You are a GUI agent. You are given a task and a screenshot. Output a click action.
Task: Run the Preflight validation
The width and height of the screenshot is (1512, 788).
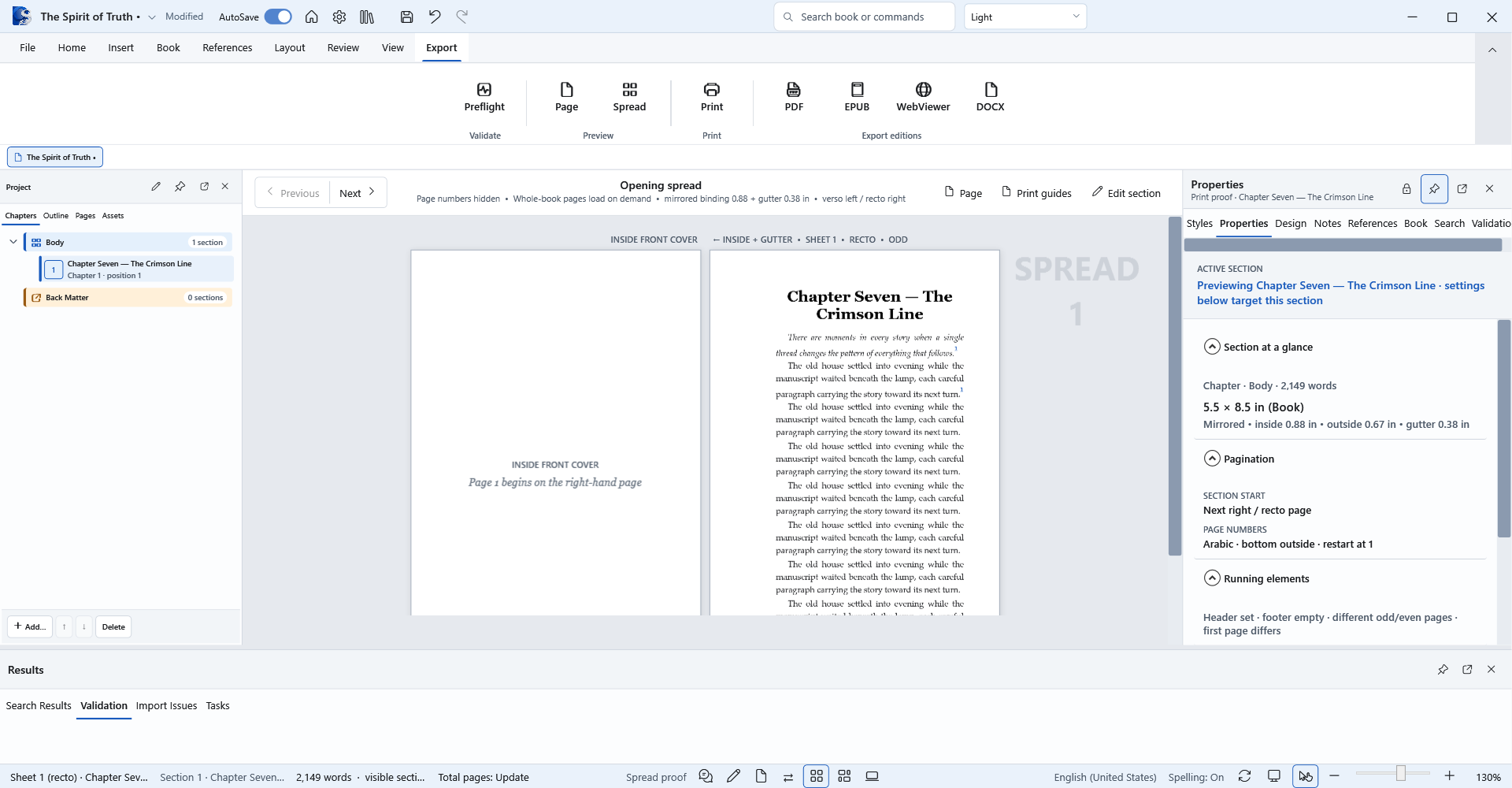point(484,97)
